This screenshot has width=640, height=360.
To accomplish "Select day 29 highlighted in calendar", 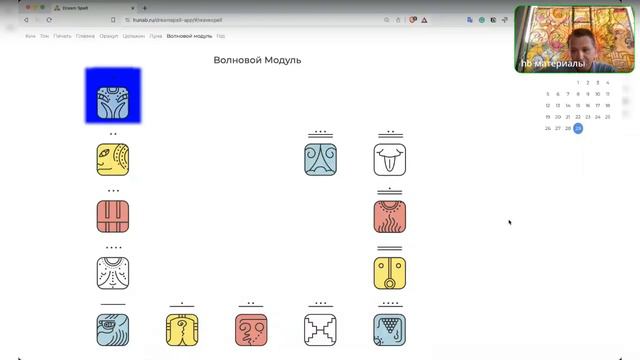I will (578, 128).
